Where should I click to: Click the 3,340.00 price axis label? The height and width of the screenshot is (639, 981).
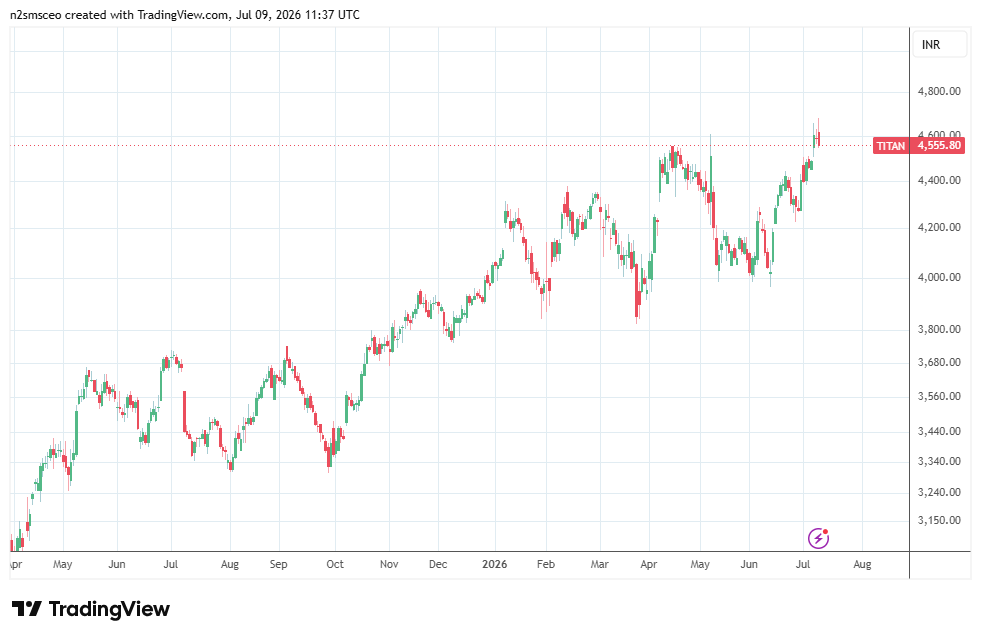pos(938,461)
